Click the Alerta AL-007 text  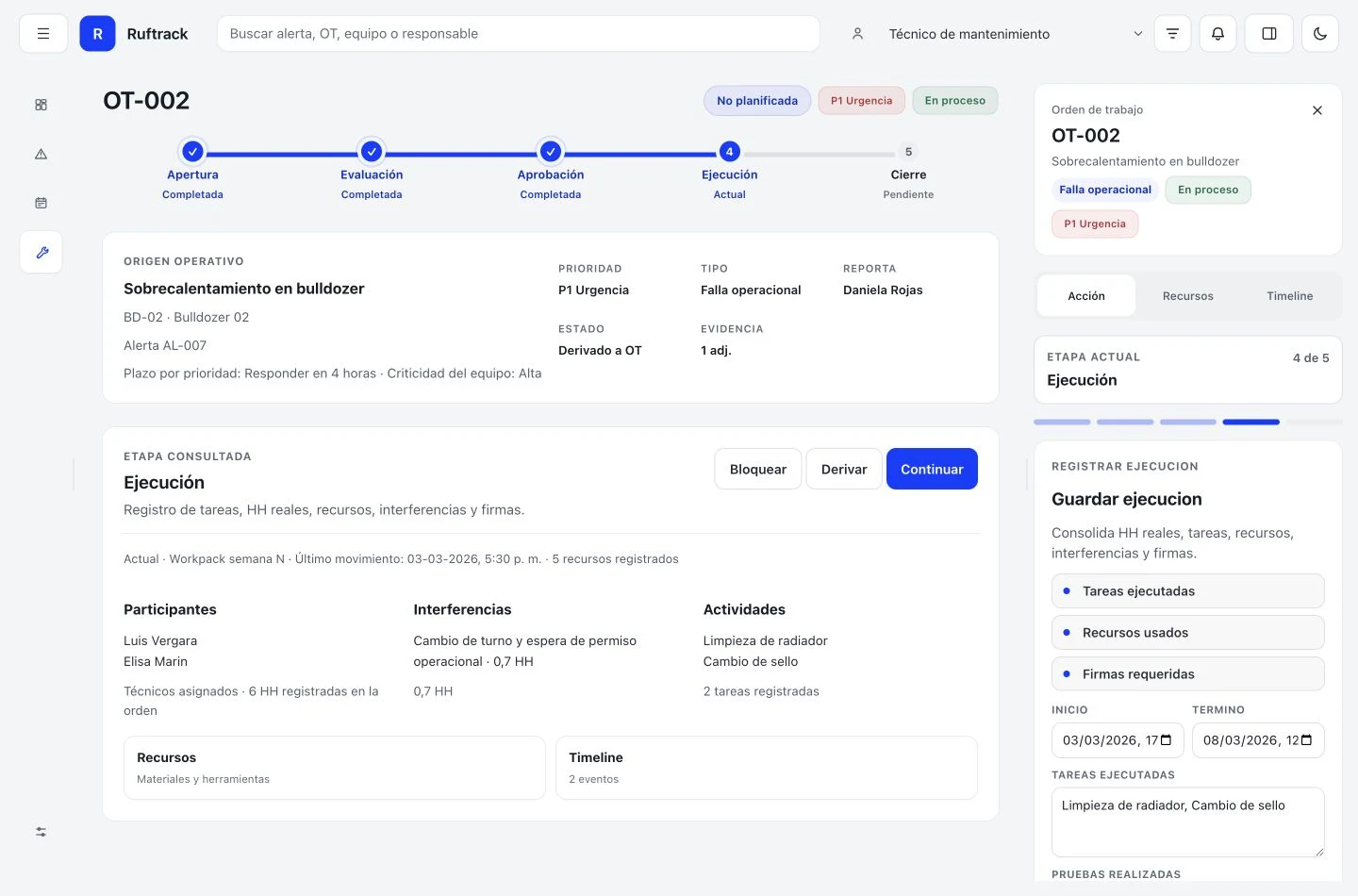click(x=165, y=345)
